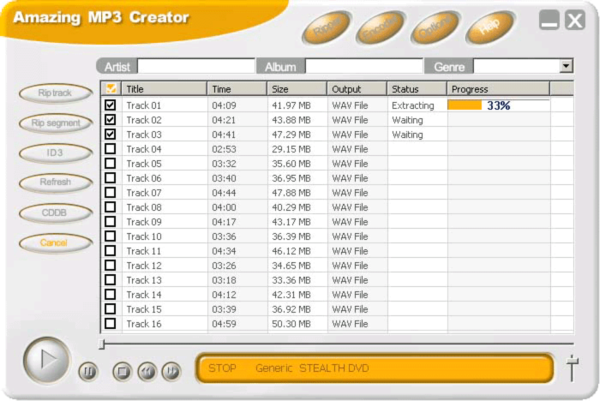Skip to the next track

(x=170, y=372)
